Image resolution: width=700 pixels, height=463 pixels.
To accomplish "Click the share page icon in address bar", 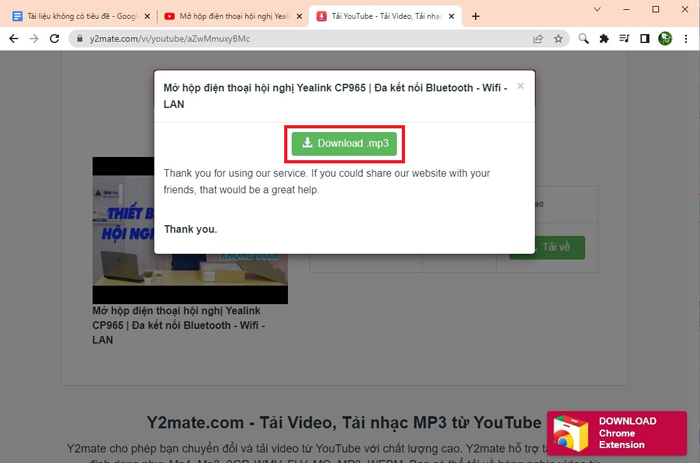I will 538,39.
